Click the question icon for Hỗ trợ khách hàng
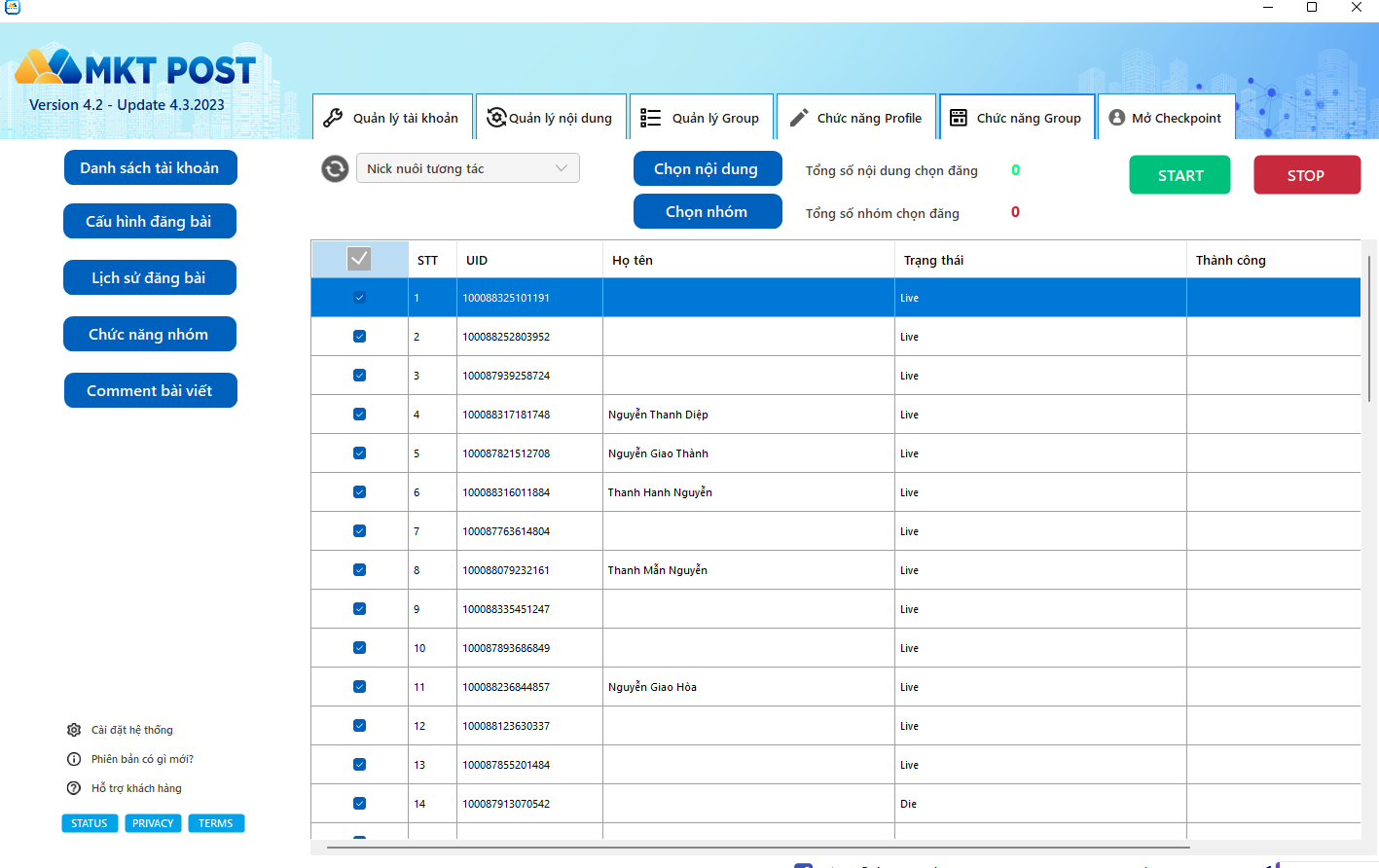 pos(74,788)
